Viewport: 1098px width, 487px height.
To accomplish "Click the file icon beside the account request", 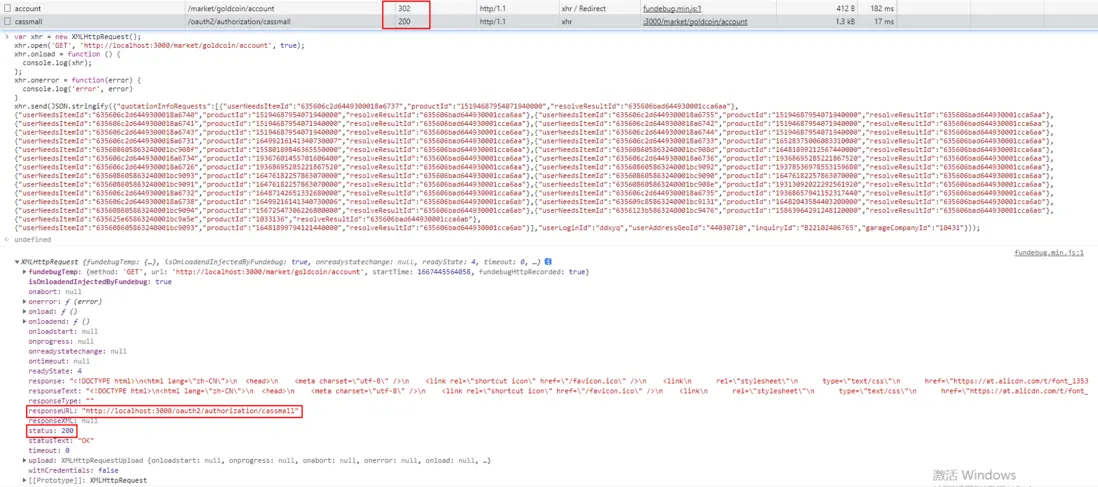I will click(x=6, y=8).
